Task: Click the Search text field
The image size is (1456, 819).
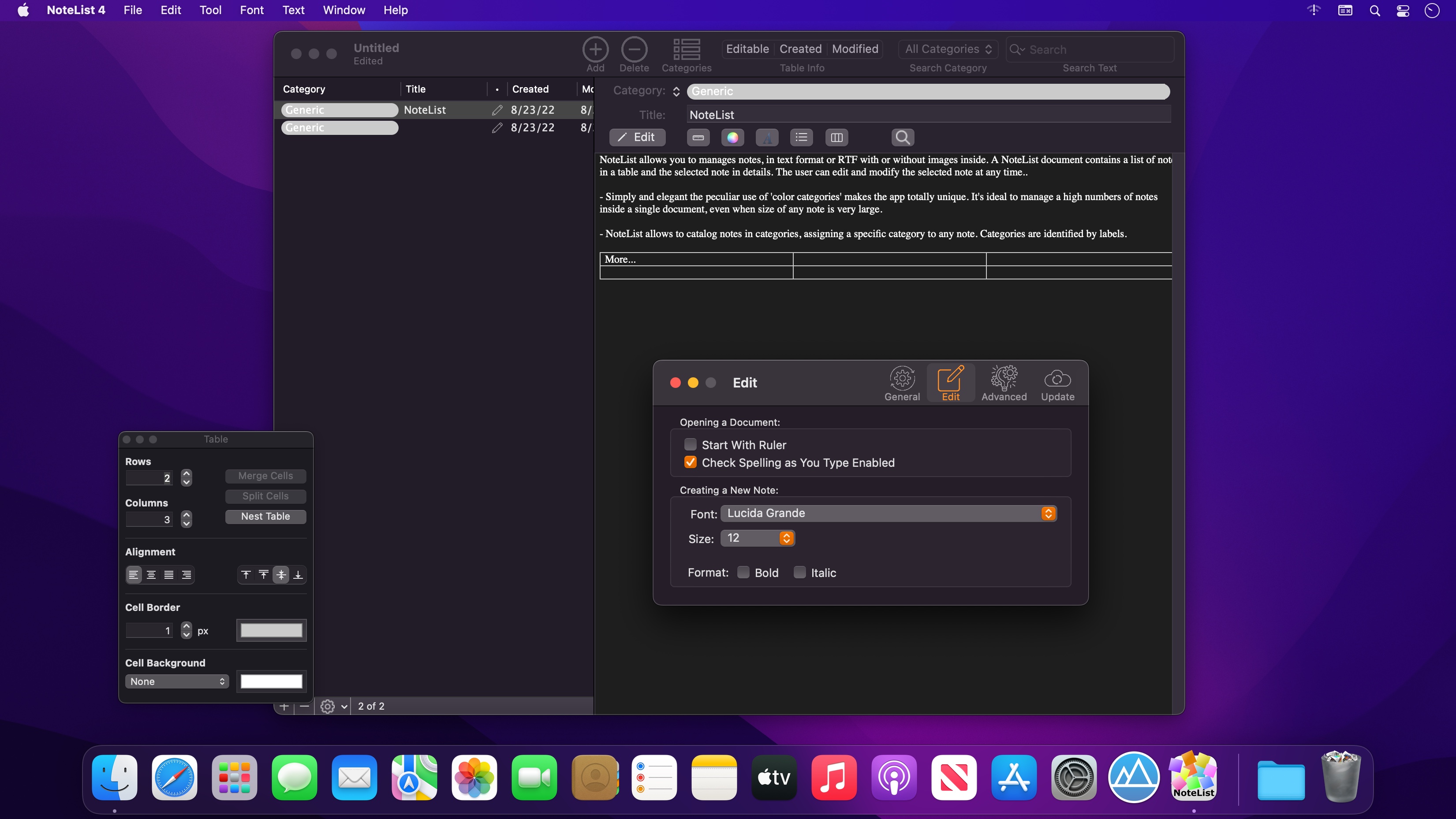Action: 1090,50
